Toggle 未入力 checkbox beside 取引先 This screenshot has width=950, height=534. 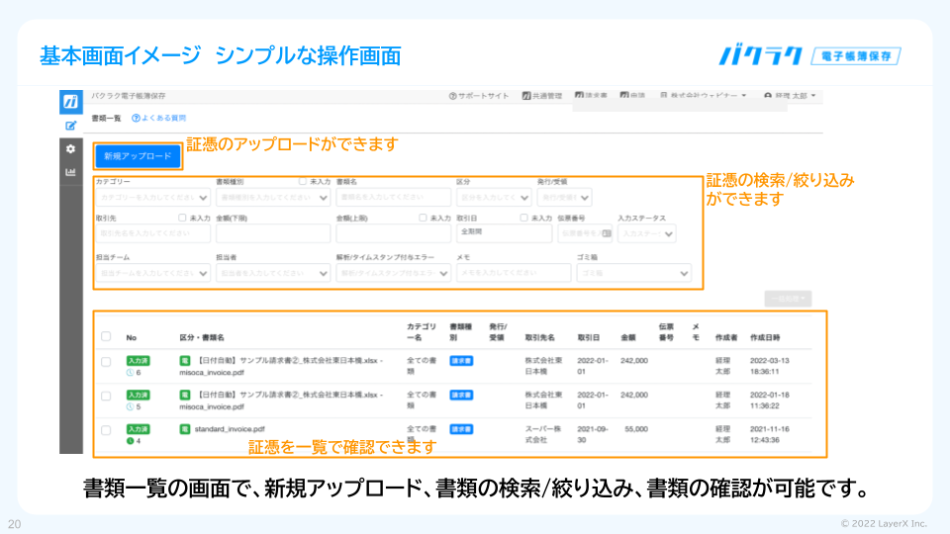pyautogui.click(x=182, y=218)
